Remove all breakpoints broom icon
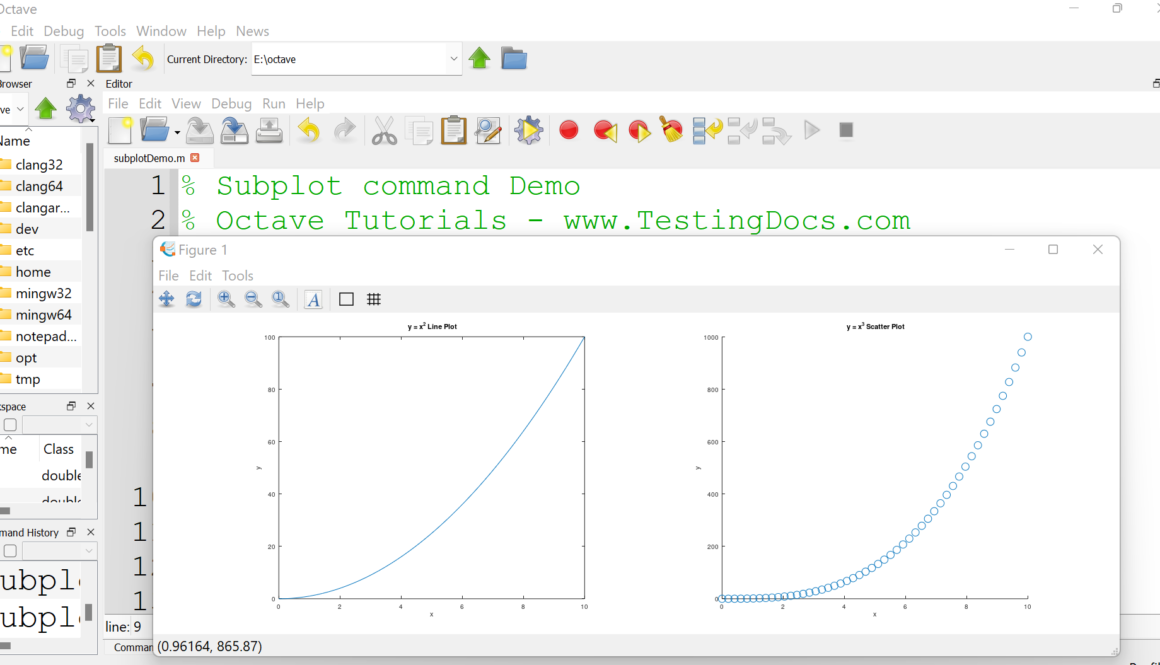 (x=672, y=129)
